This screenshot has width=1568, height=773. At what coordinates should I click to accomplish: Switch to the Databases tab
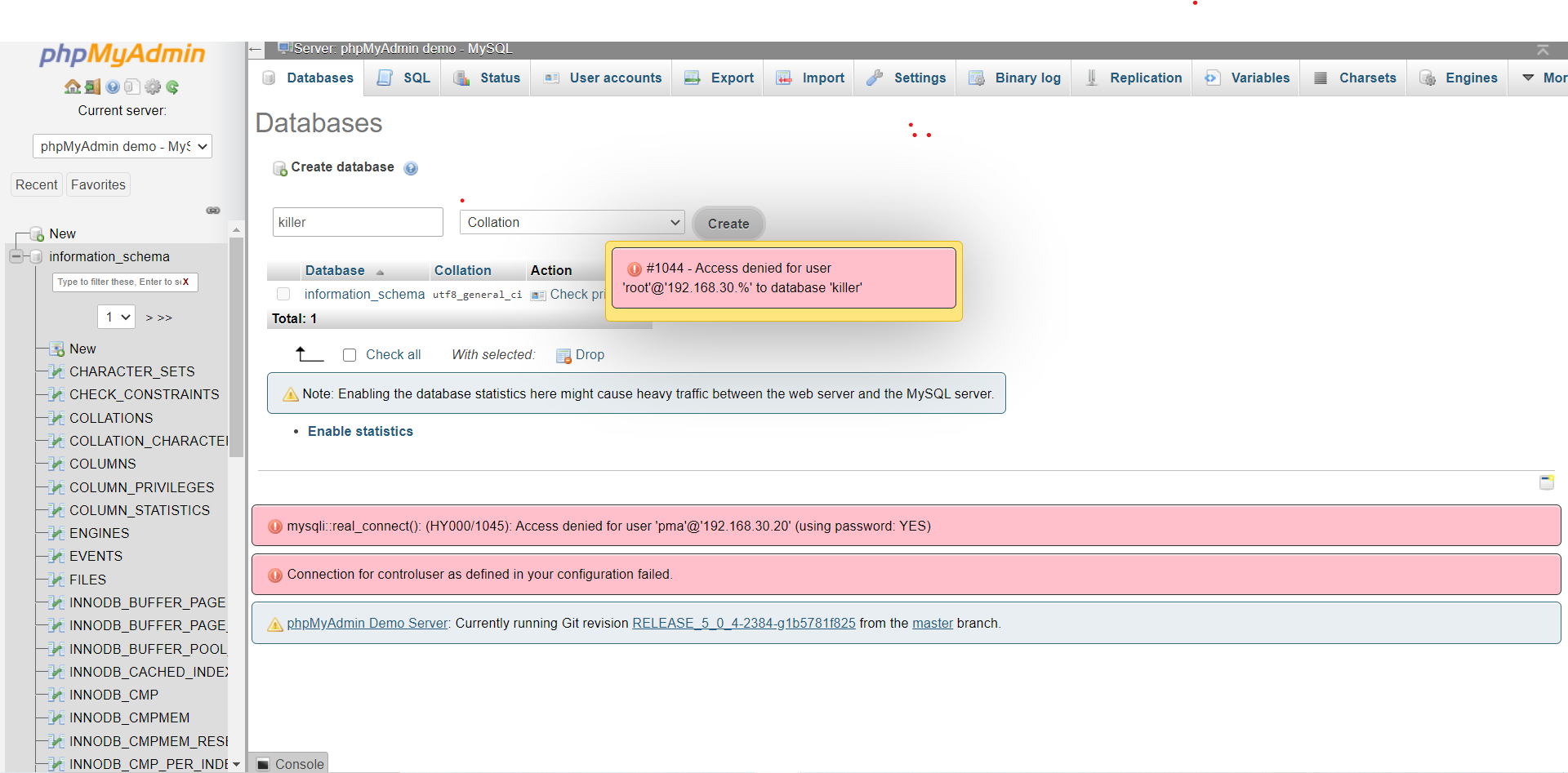pos(309,78)
